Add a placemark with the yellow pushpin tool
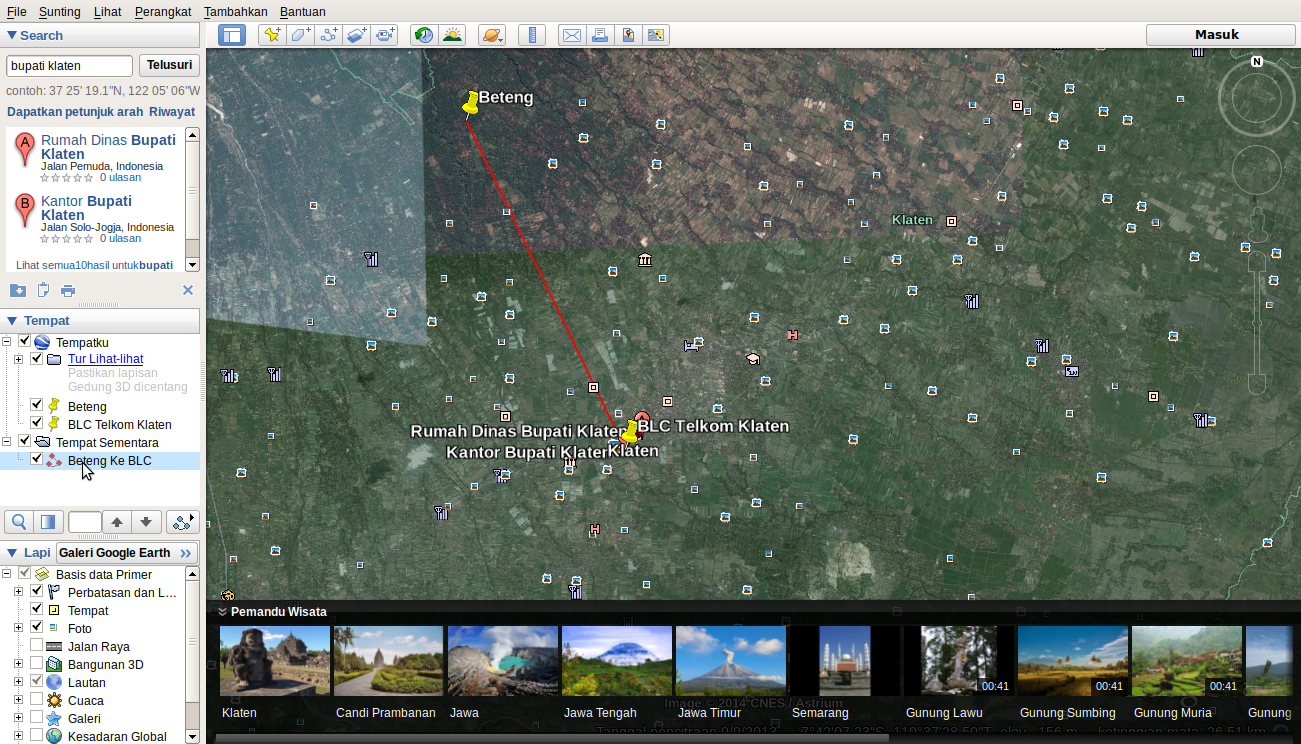Viewport: 1301px width, 744px height. (271, 35)
